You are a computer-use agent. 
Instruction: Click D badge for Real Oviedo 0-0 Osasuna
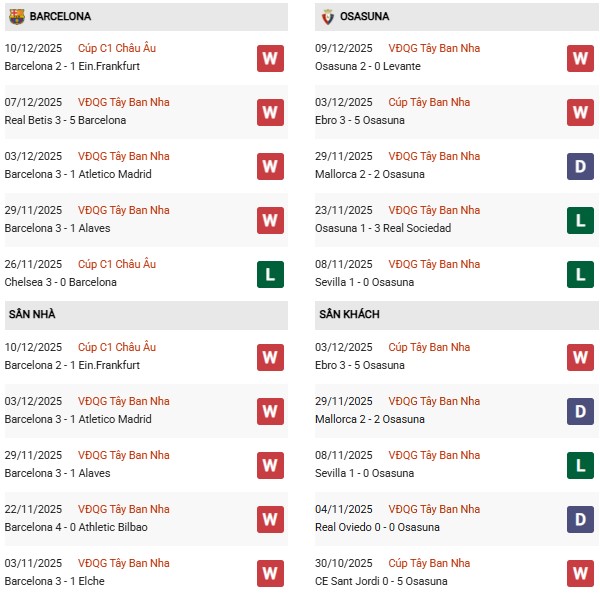pyautogui.click(x=580, y=519)
